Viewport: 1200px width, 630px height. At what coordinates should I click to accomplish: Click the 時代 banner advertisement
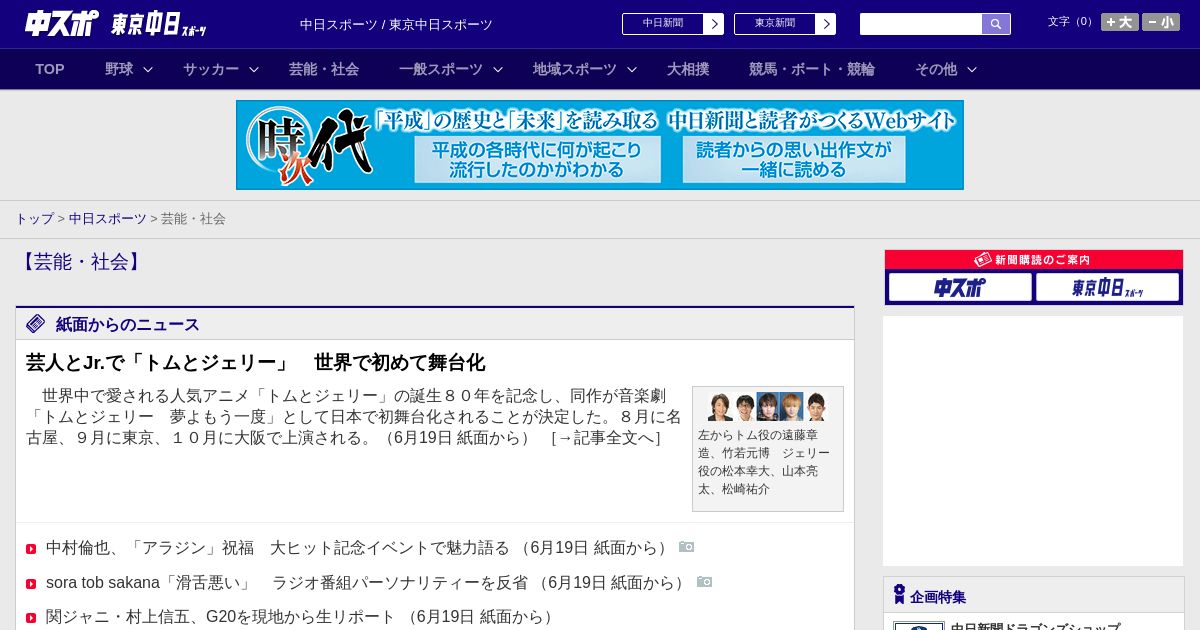click(600, 145)
